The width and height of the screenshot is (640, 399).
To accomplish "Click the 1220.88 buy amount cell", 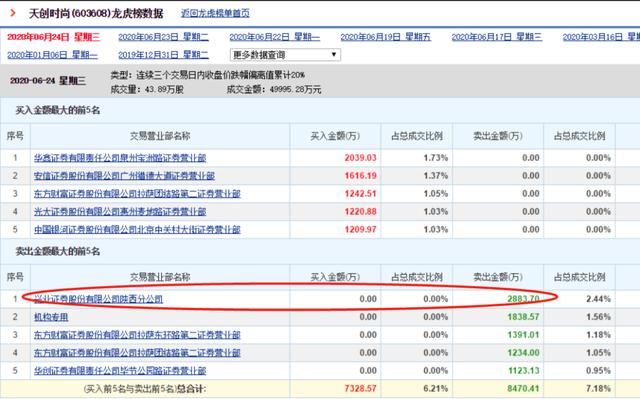I will tap(360, 212).
